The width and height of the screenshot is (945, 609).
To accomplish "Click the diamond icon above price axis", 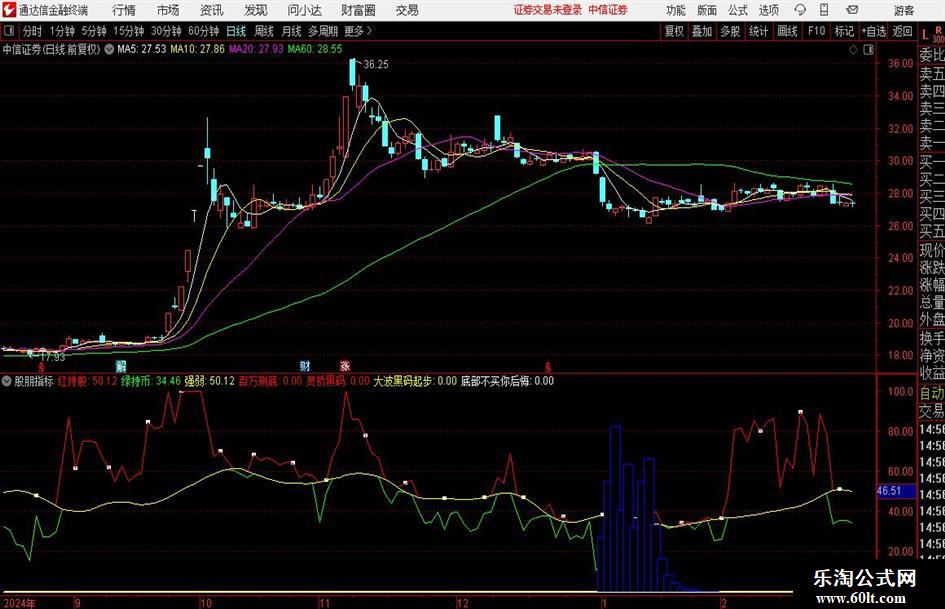I will [853, 49].
